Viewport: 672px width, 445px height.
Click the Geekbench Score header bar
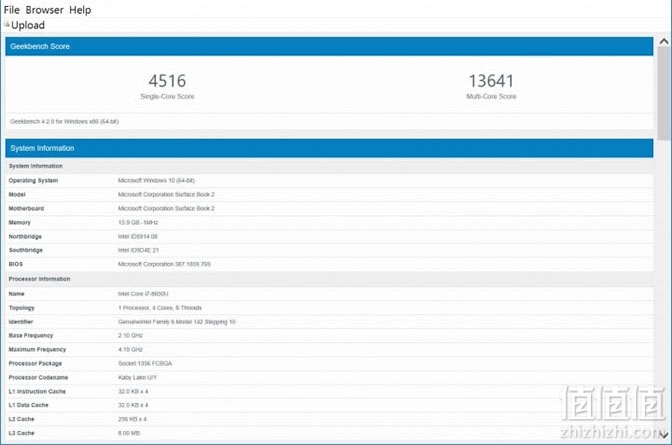coord(329,46)
